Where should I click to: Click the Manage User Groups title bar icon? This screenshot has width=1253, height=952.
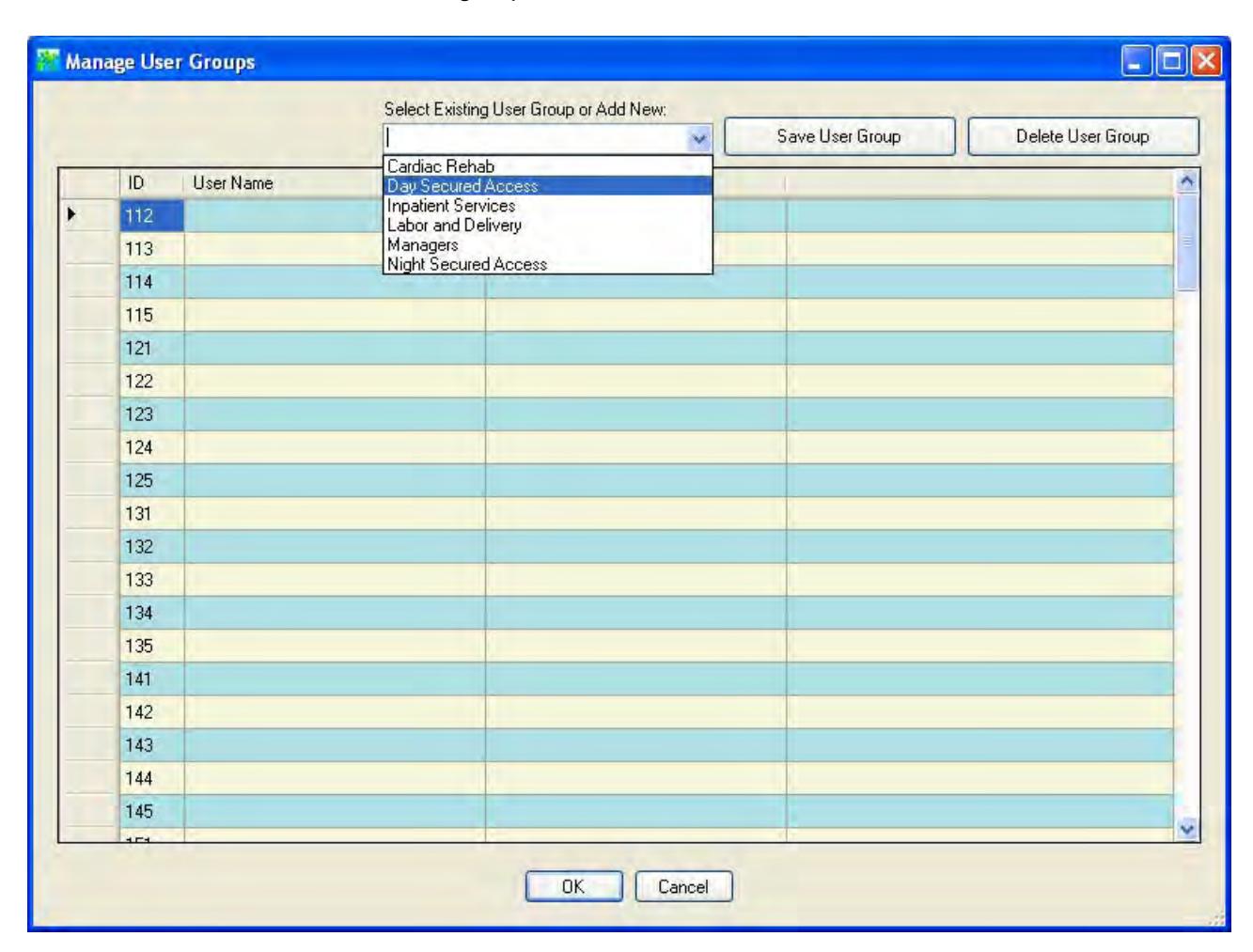[x=47, y=61]
